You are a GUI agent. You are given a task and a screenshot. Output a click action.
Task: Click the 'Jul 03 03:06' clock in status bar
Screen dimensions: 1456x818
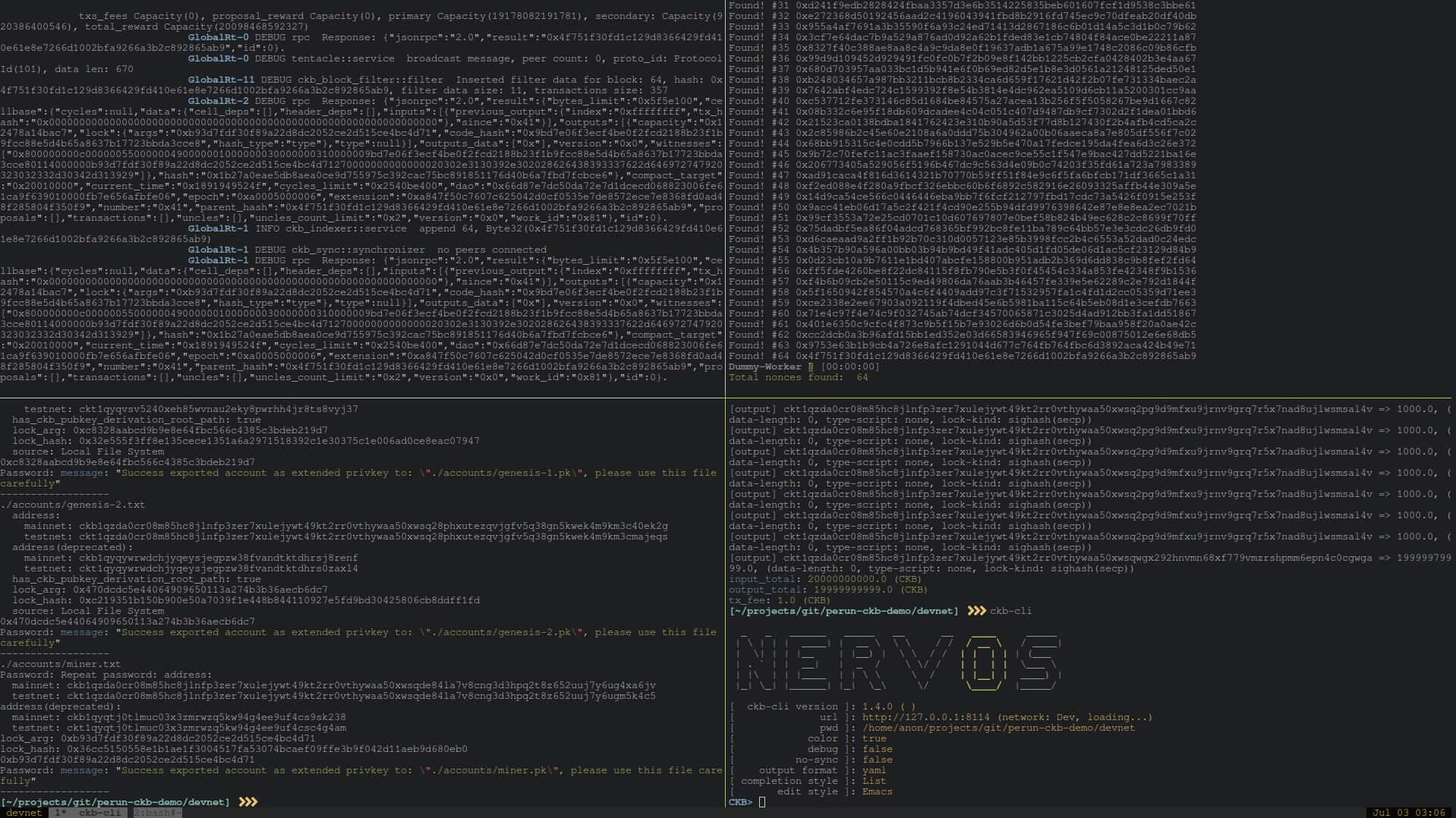point(1409,813)
